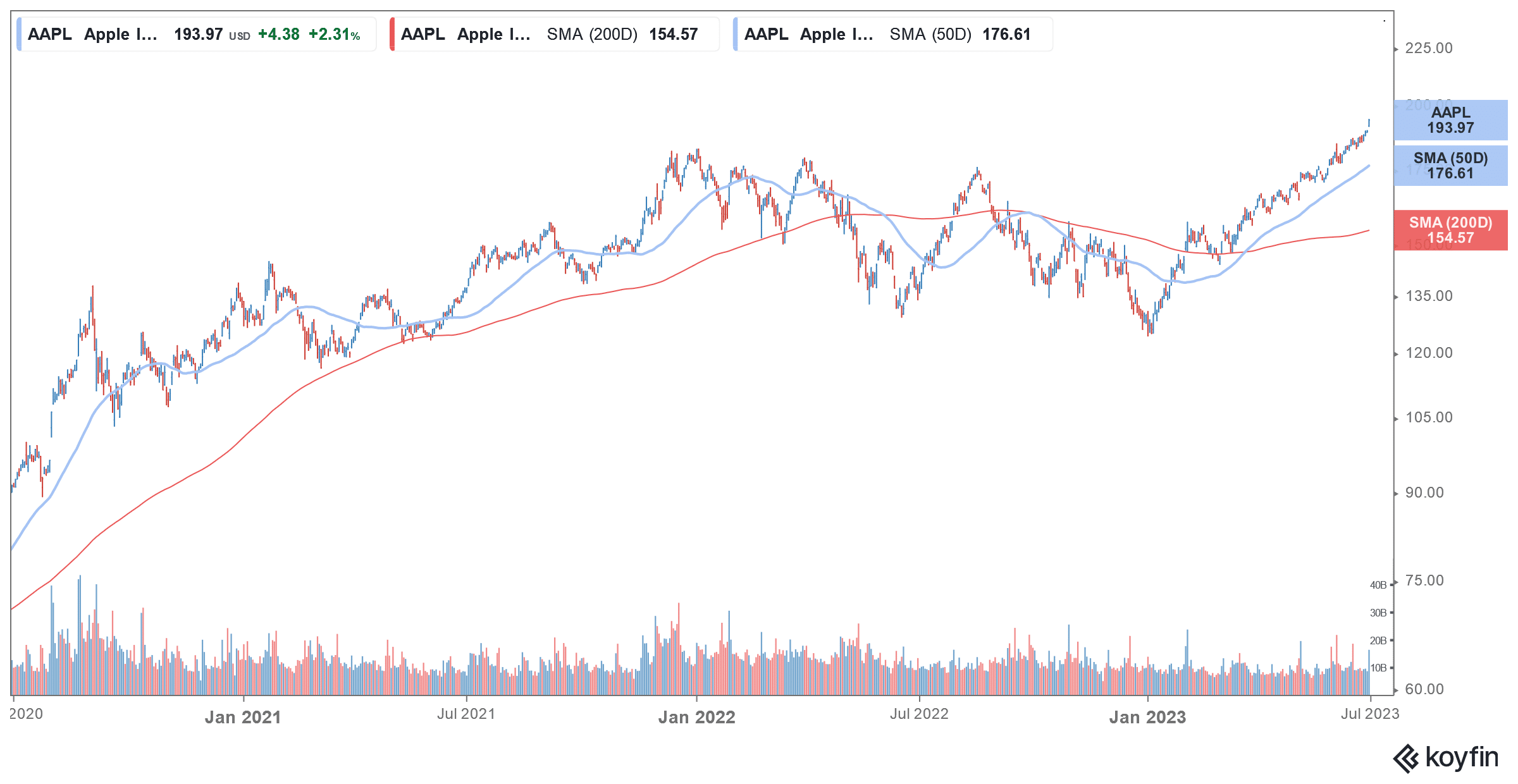Click the Jan 2023 date axis label
Image resolution: width=1518 pixels, height=784 pixels.
(1147, 717)
